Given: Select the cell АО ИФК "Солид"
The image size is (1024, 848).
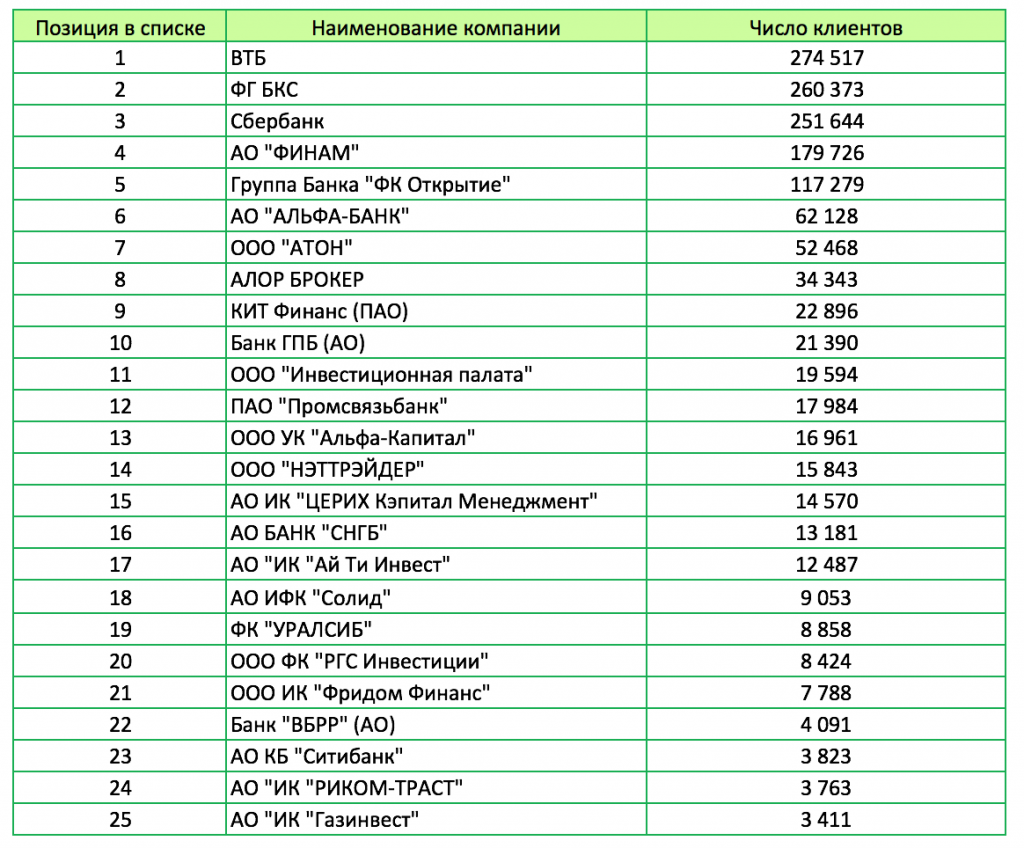Looking at the screenshot, I should click(x=436, y=597).
